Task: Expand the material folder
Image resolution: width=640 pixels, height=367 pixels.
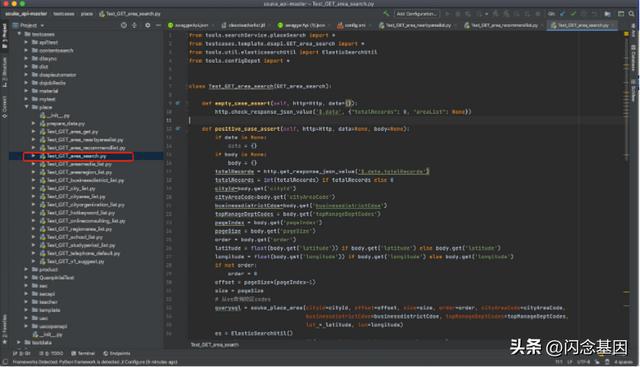Action: 26,91
